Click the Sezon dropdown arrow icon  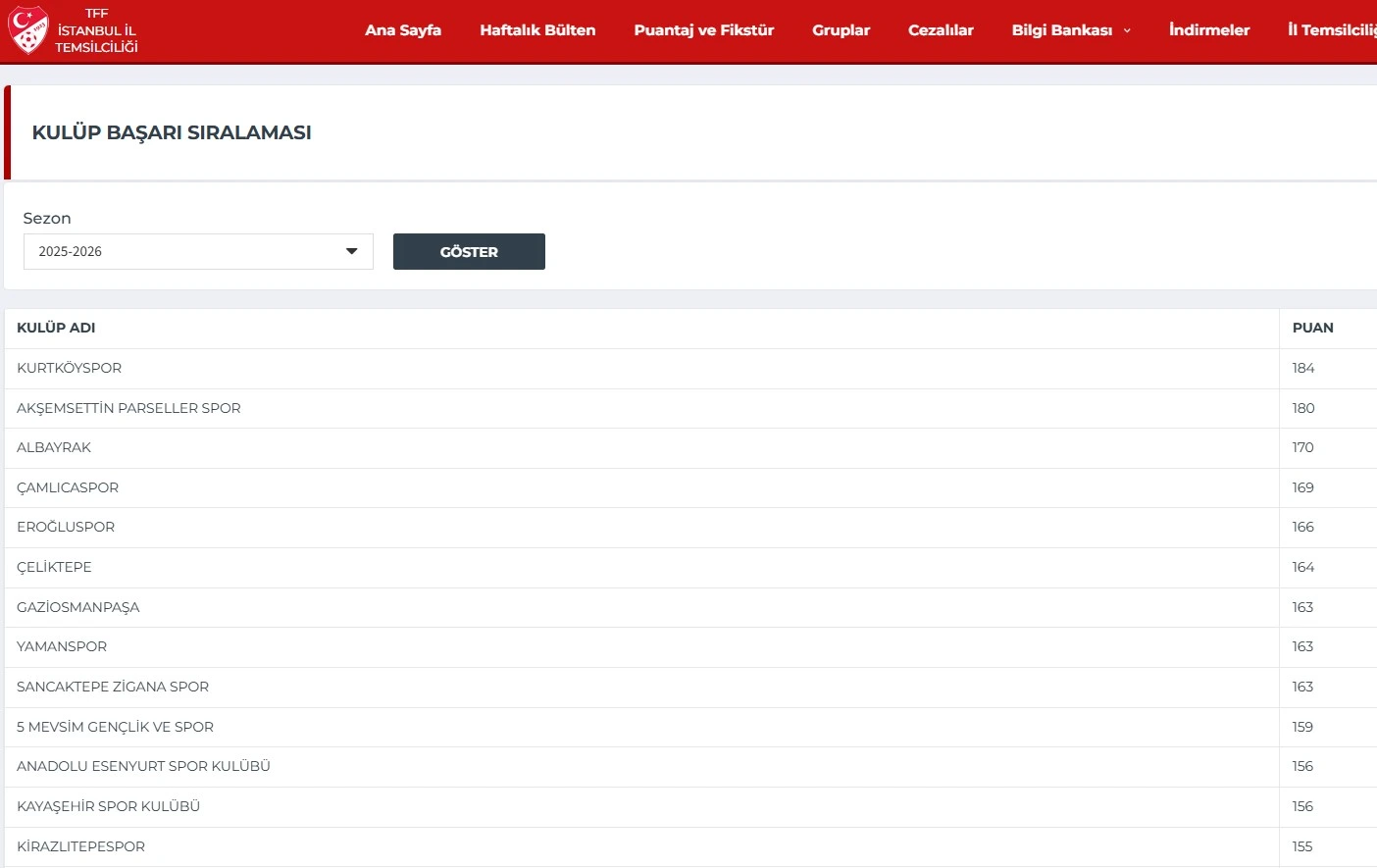point(352,252)
